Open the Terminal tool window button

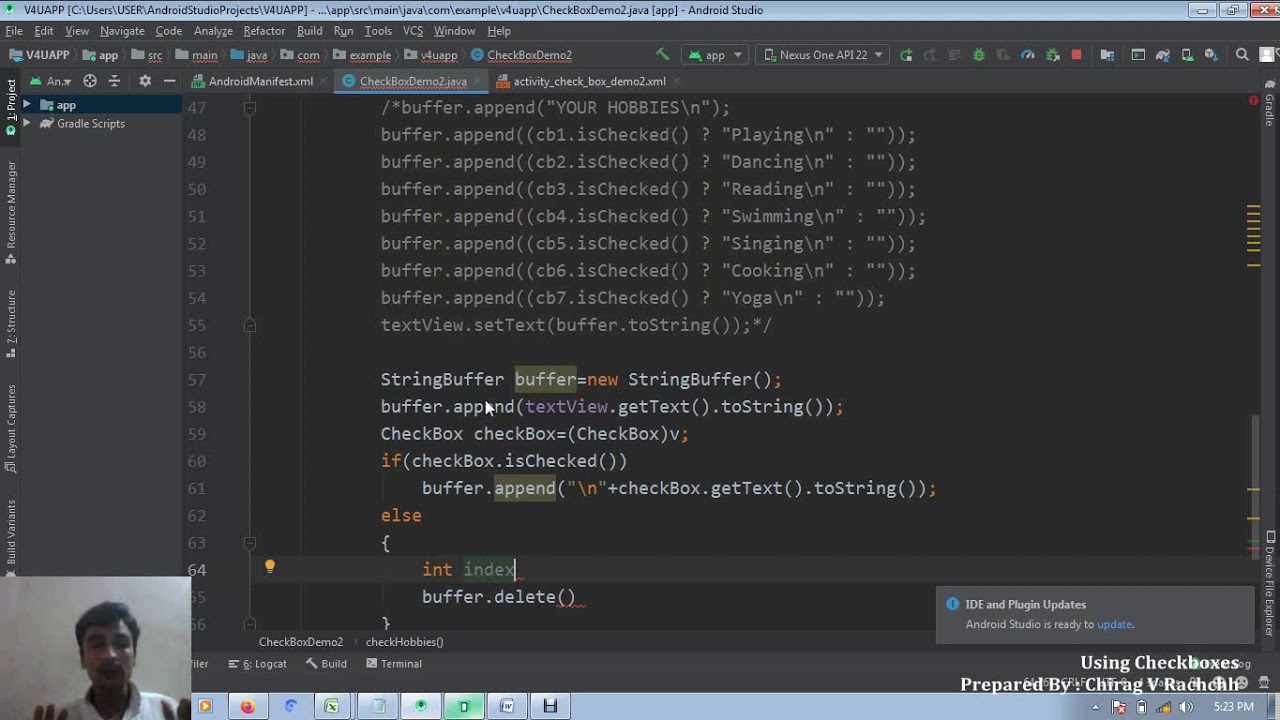click(x=394, y=664)
